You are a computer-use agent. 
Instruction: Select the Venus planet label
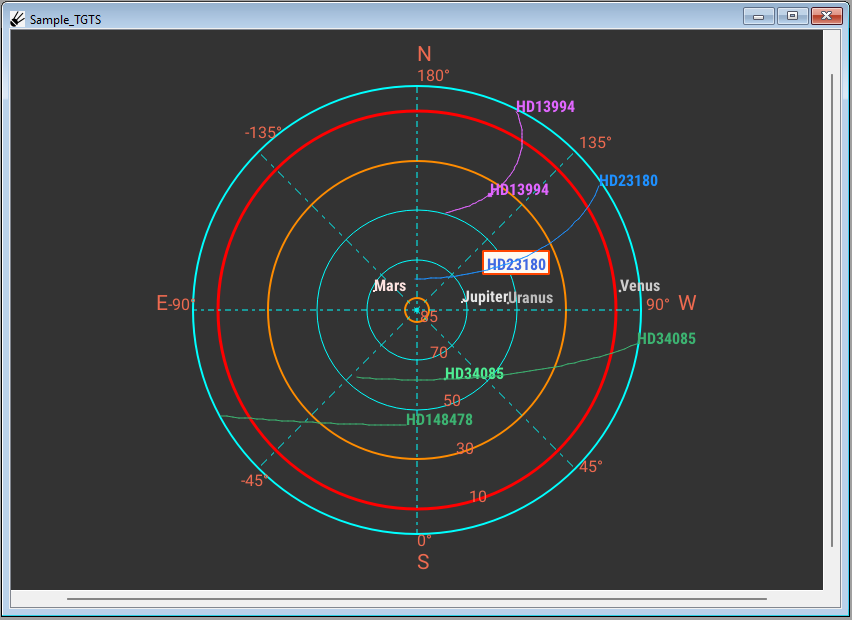pyautogui.click(x=640, y=286)
